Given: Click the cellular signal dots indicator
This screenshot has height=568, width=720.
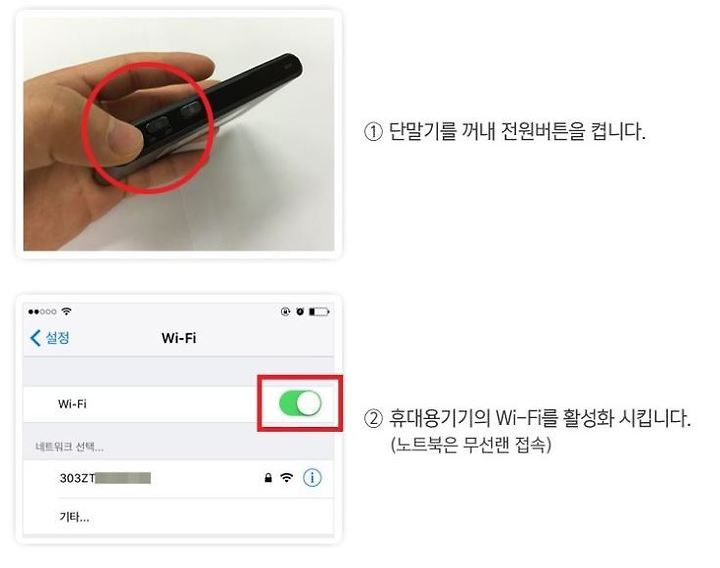Looking at the screenshot, I should pyautogui.click(x=42, y=312).
